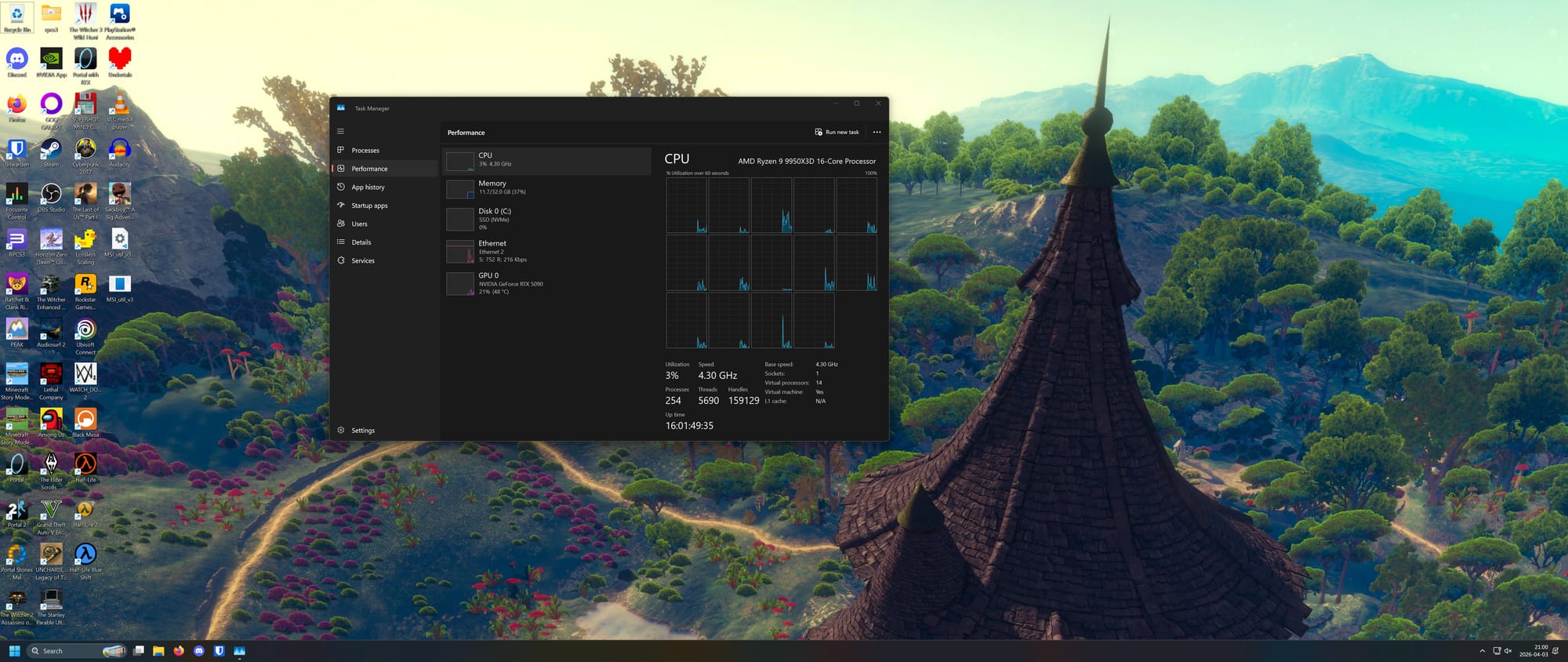Click the Users icon in the sidebar

click(x=341, y=224)
